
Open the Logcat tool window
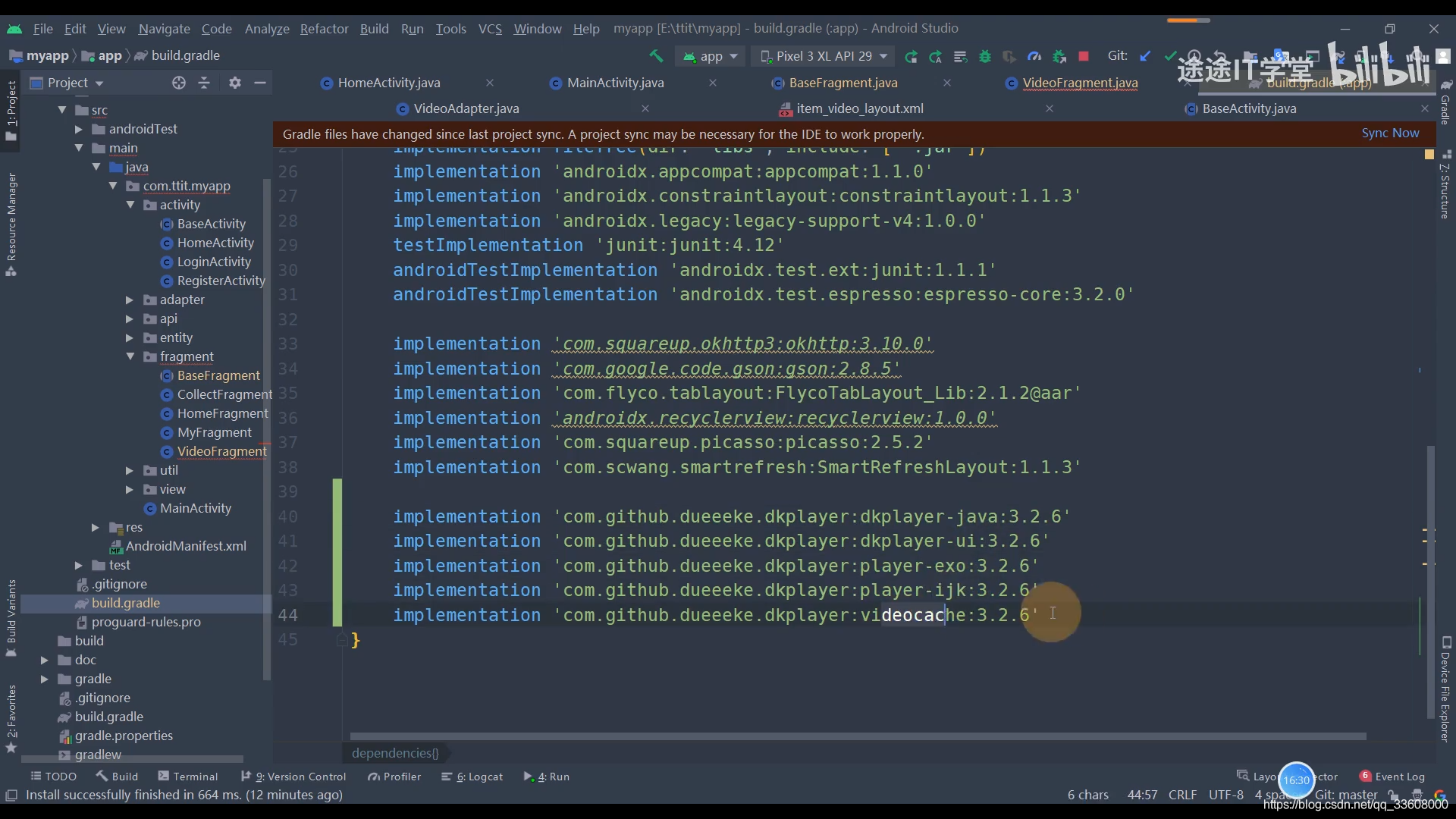tap(472, 777)
